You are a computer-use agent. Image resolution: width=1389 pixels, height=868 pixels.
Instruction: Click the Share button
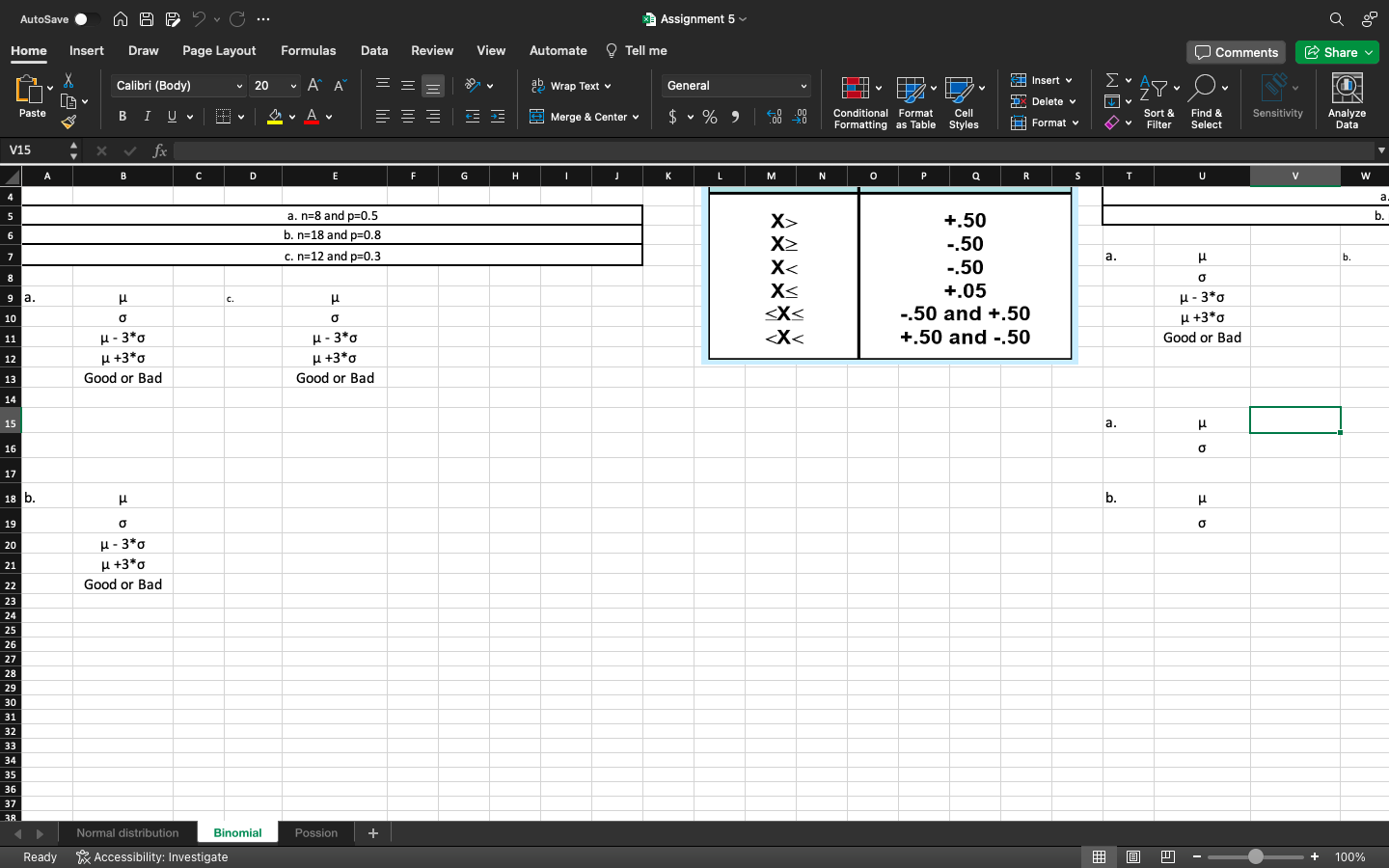(x=1338, y=52)
